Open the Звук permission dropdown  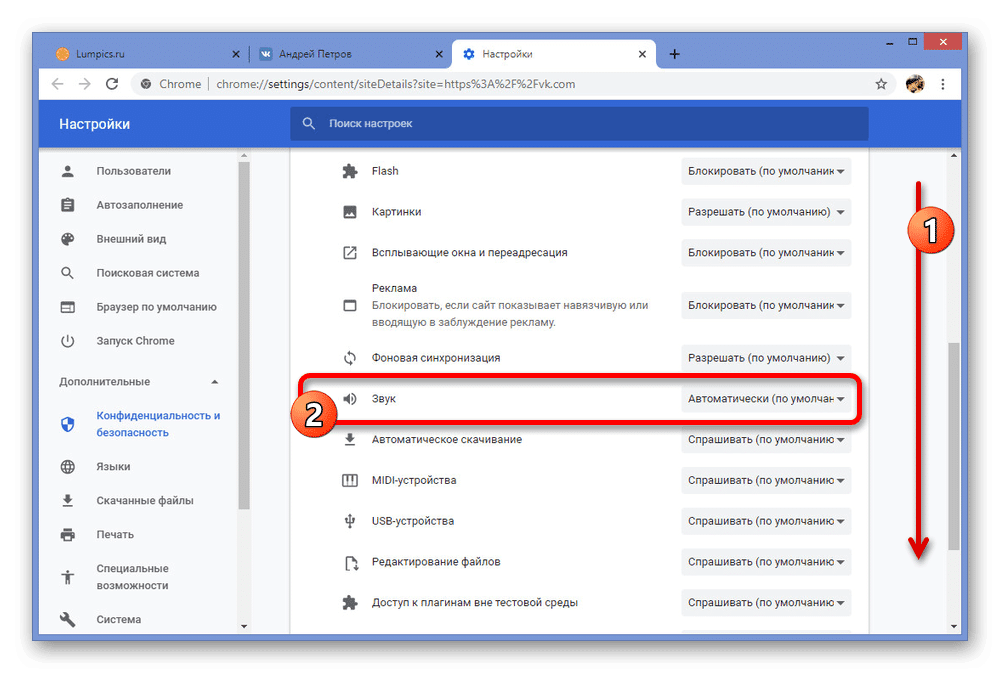(x=766, y=399)
